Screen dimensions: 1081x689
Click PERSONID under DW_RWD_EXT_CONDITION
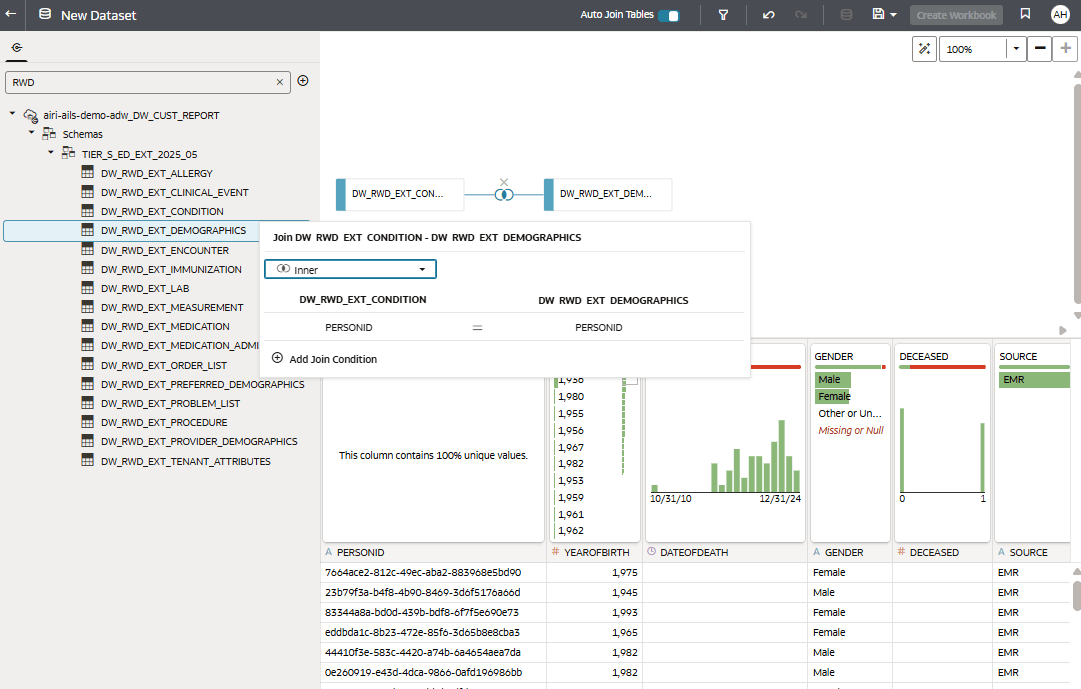[x=349, y=328]
